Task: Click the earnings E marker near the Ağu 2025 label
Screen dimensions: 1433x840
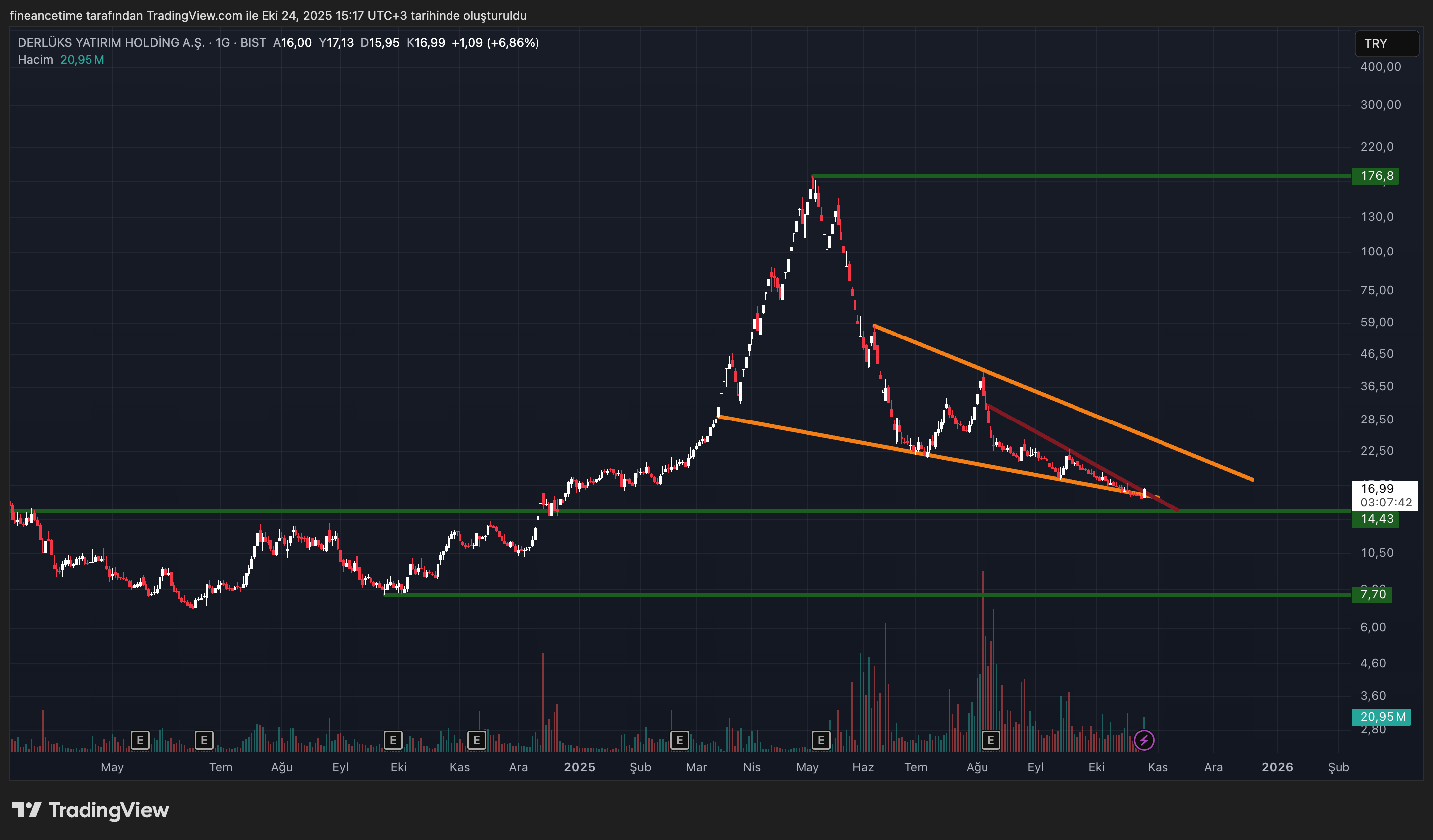Action: pos(990,740)
